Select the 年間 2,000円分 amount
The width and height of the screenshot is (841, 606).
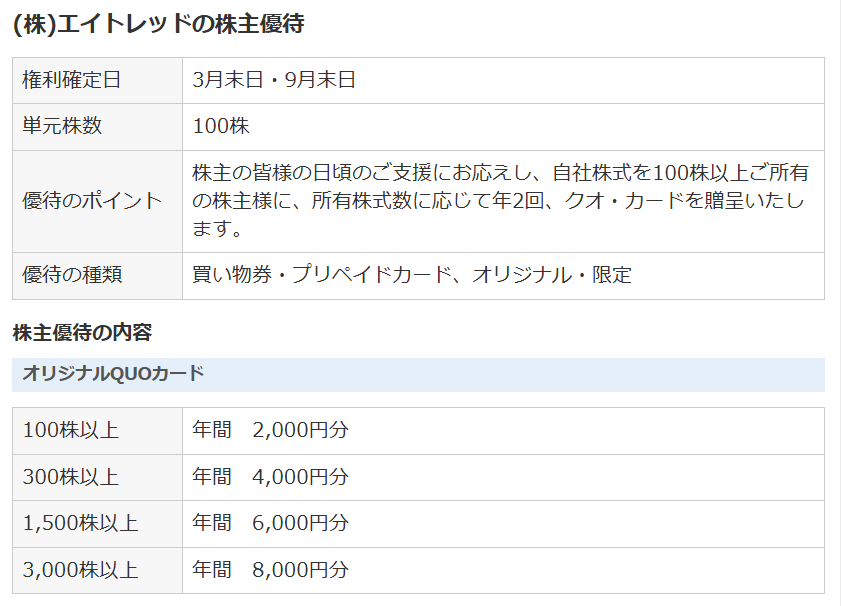pos(271,431)
